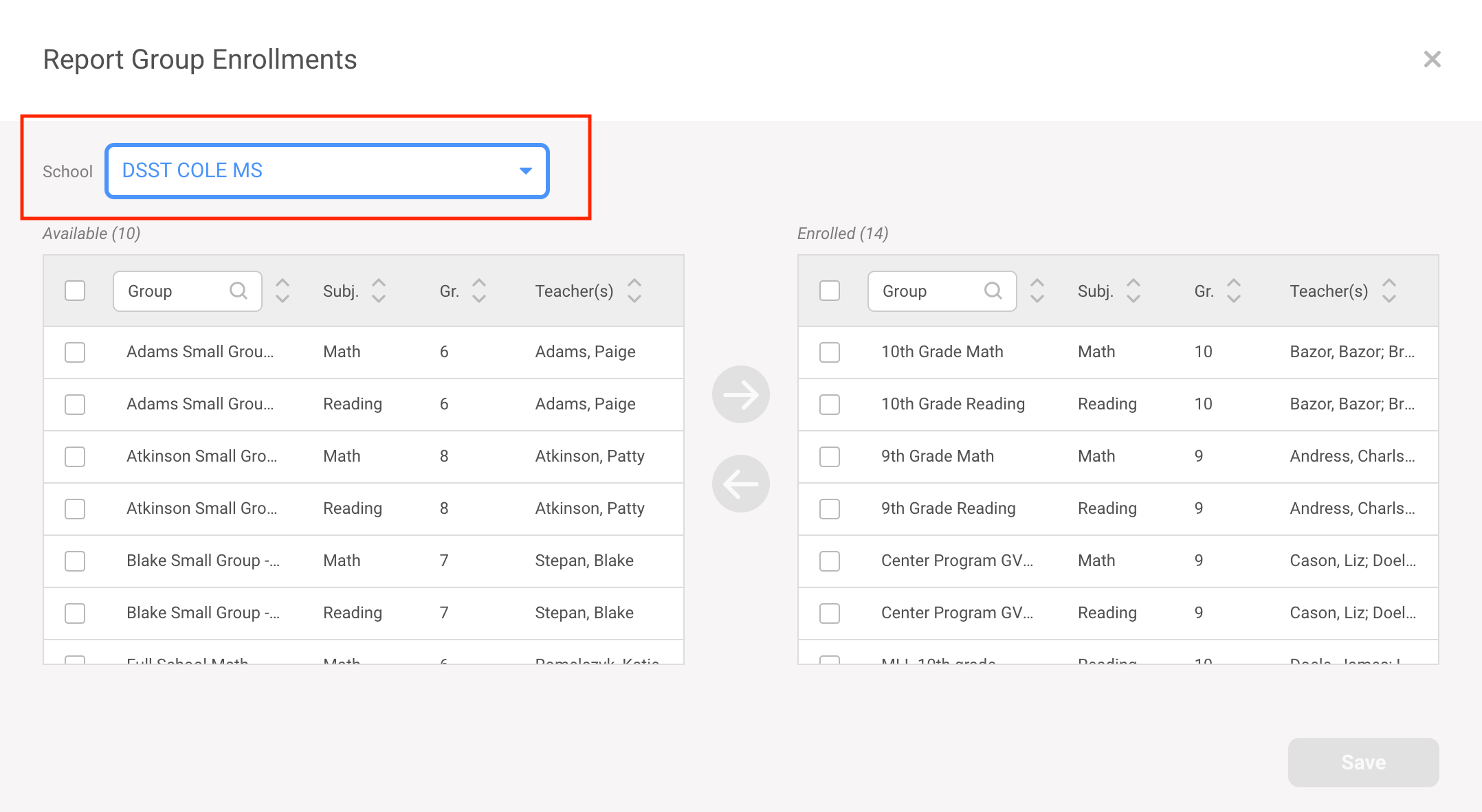
Task: Check the select-all checkbox in the Enrolled table
Action: pyautogui.click(x=829, y=291)
